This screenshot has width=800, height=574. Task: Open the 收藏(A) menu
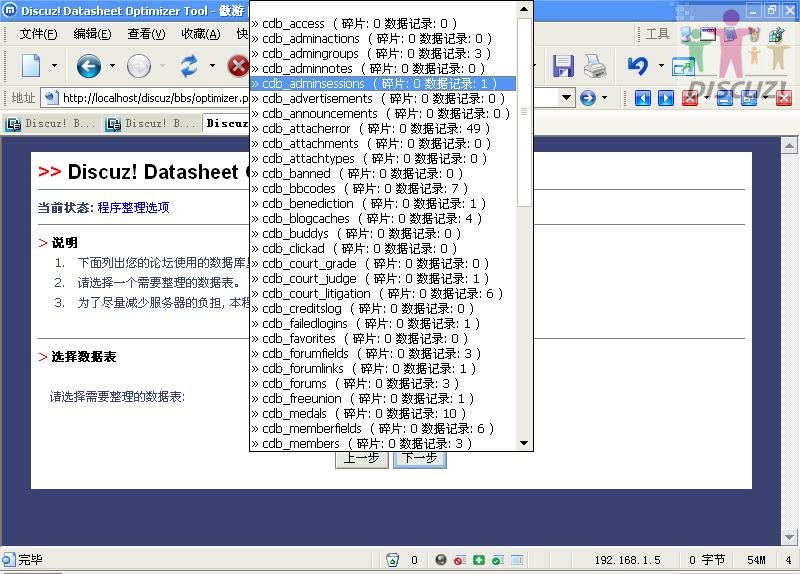click(201, 34)
